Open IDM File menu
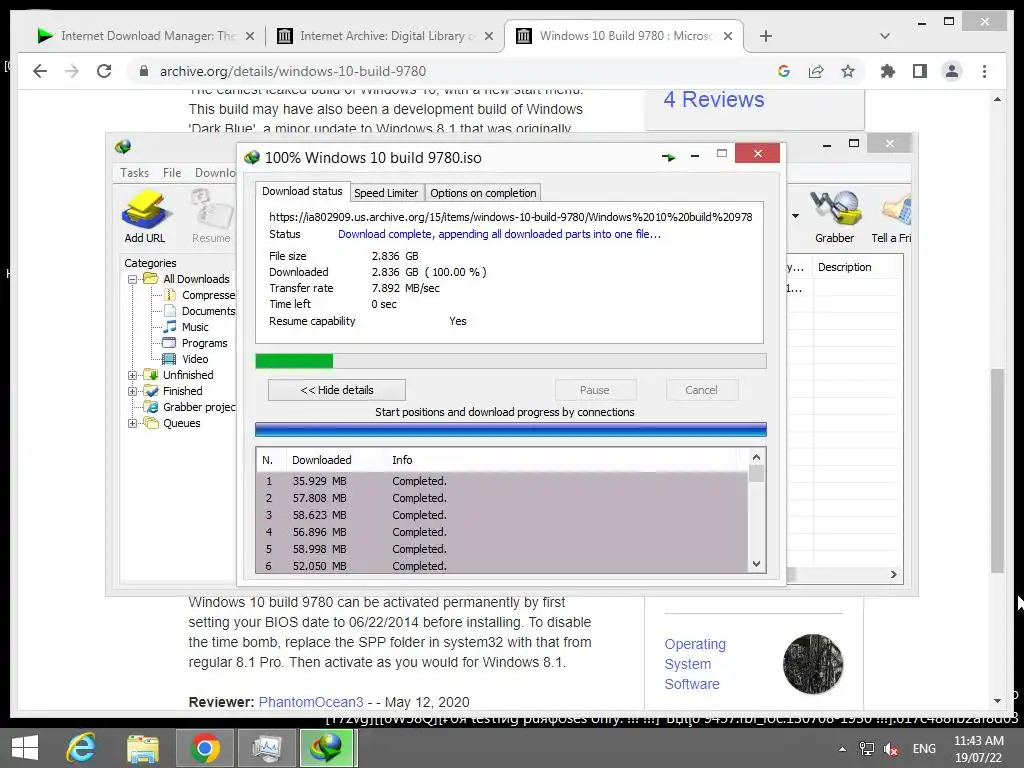This screenshot has height=768, width=1024. (172, 172)
